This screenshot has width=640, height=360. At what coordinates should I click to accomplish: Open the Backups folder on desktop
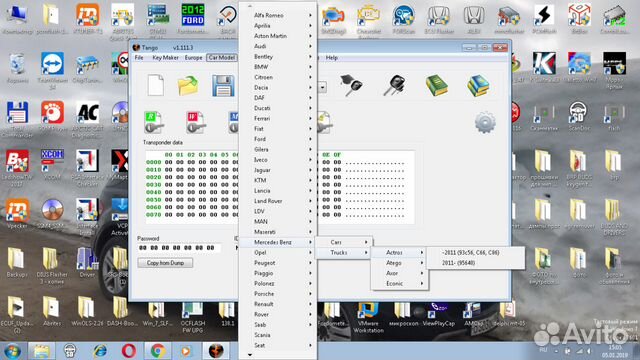pyautogui.click(x=17, y=262)
